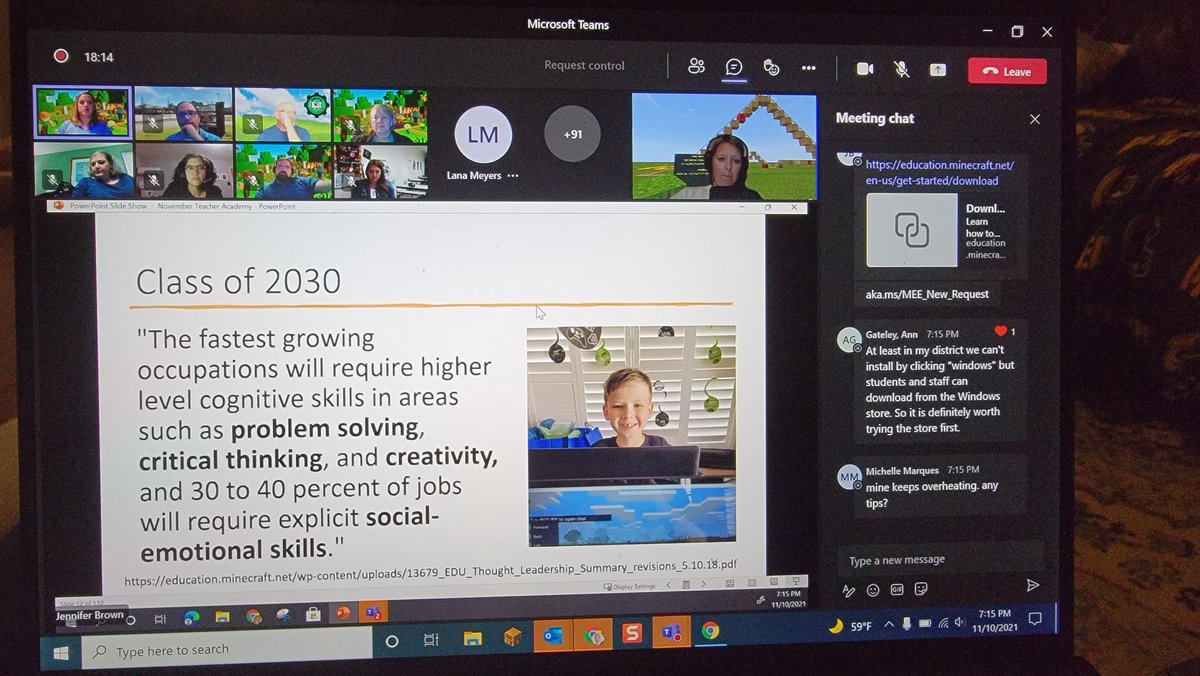Viewport: 1200px width, 676px height.
Task: Turn on the camera in the Teams call
Action: [866, 68]
